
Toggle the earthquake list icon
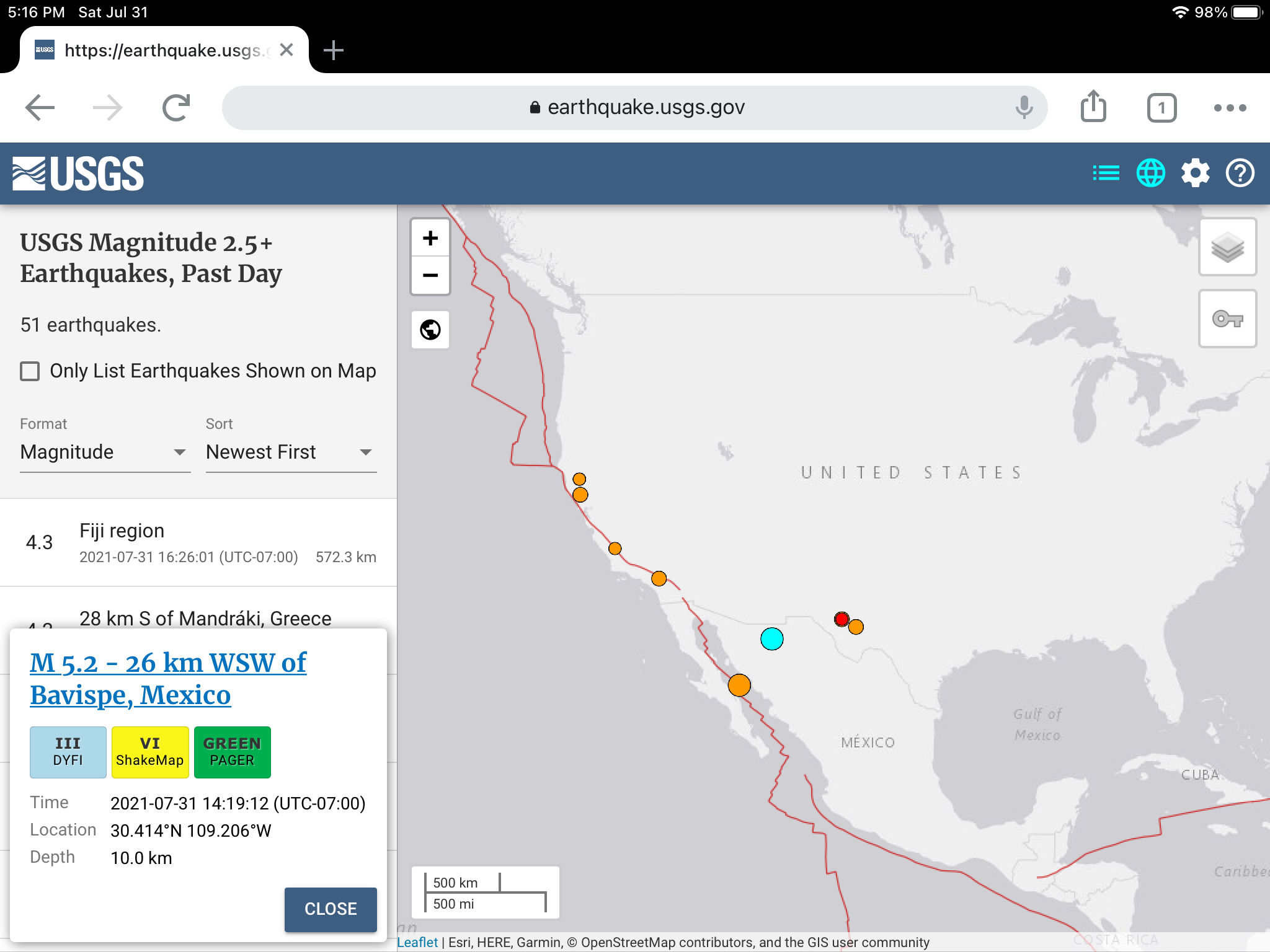(x=1106, y=173)
